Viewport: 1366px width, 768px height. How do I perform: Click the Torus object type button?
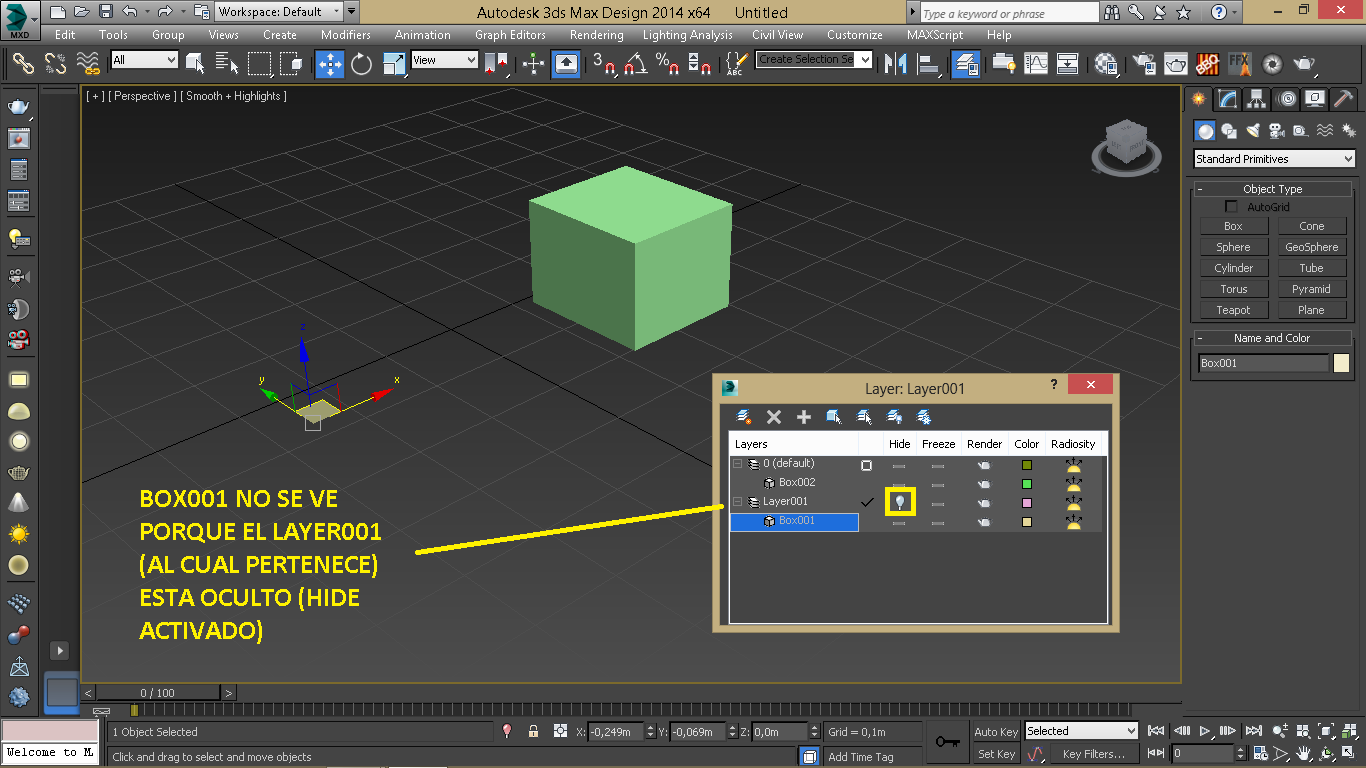[1233, 289]
